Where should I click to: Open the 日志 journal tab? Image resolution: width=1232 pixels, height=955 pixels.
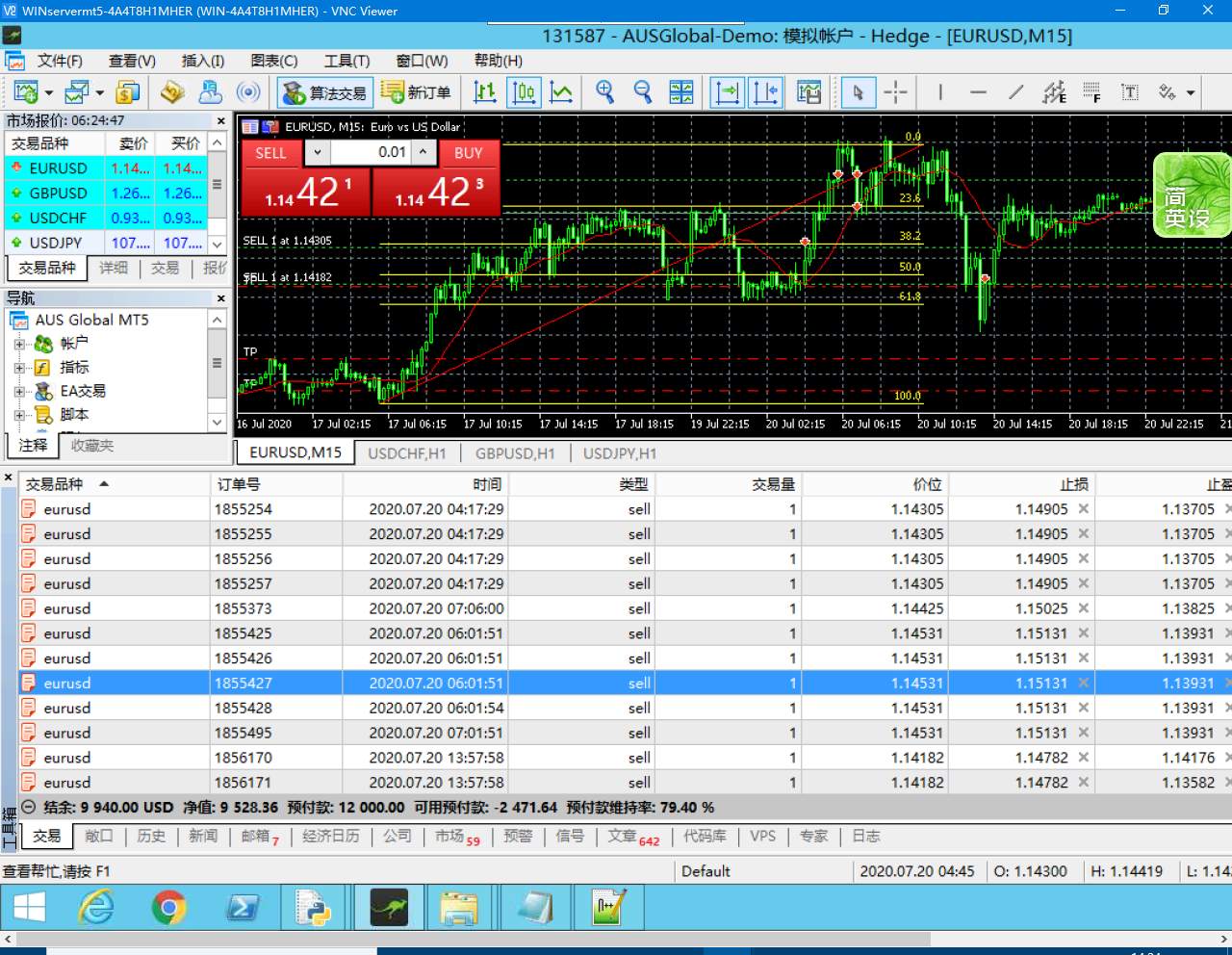tap(866, 837)
